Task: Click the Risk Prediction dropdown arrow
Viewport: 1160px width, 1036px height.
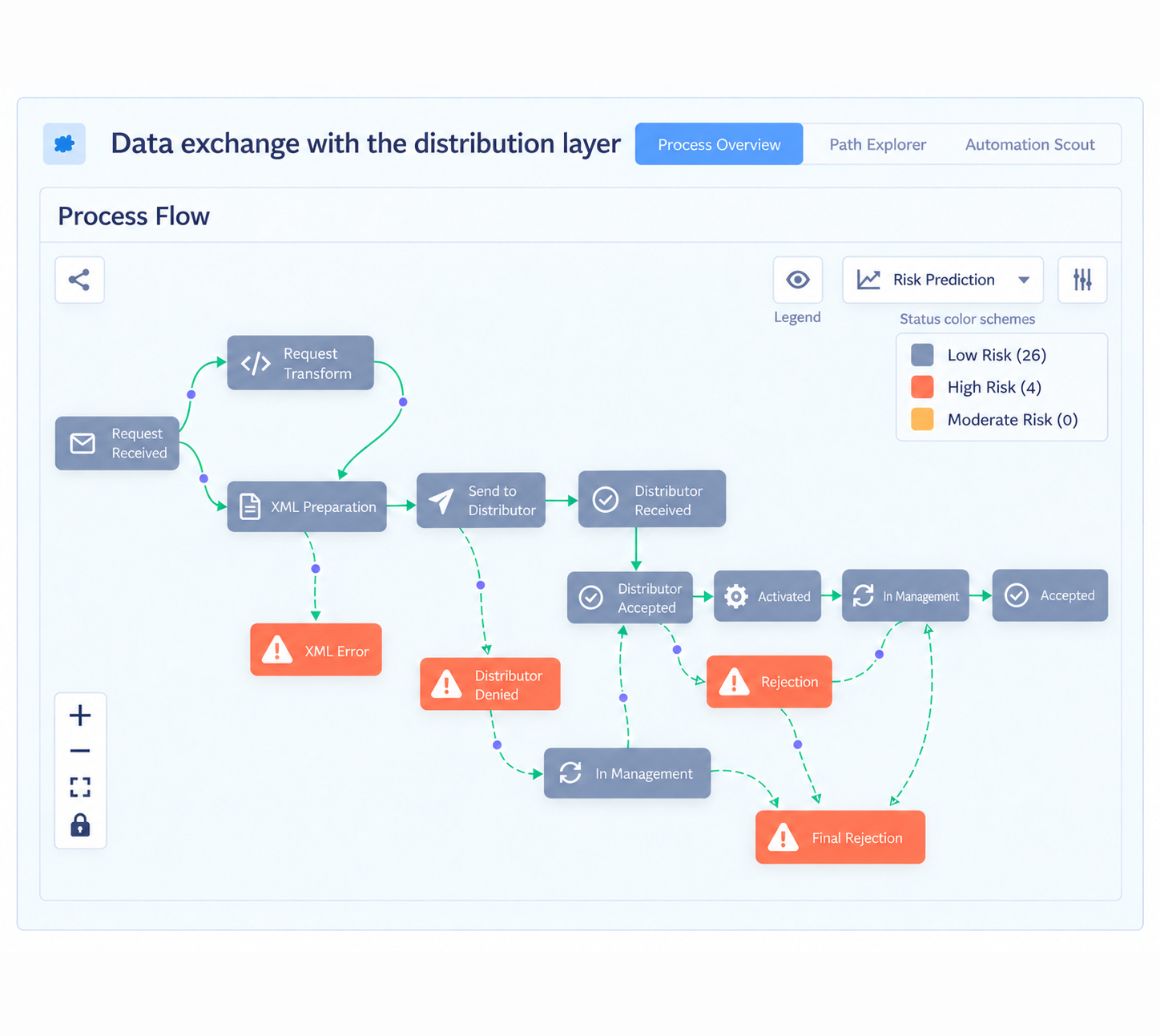Action: pos(1024,280)
